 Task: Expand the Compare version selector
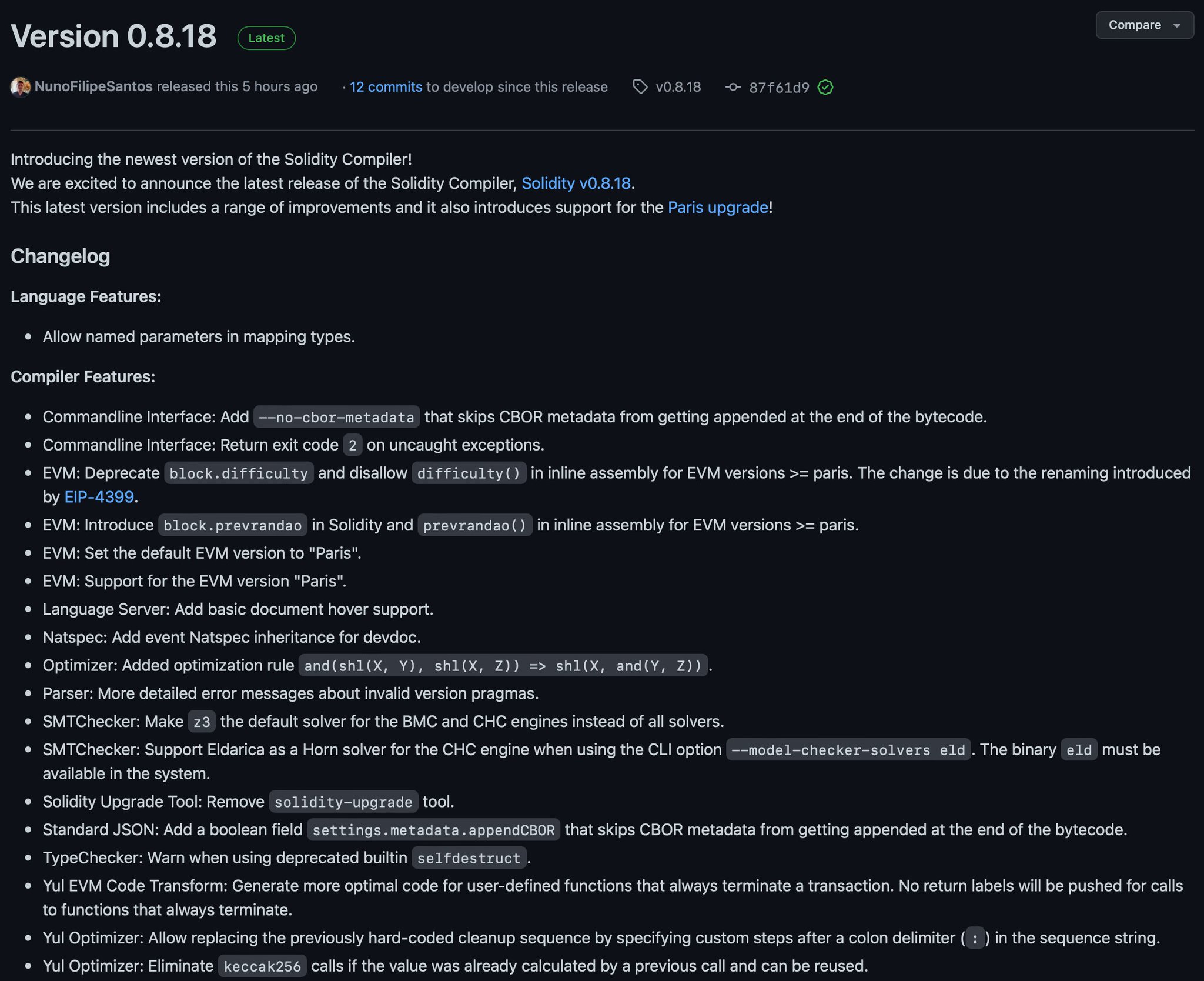[1143, 25]
